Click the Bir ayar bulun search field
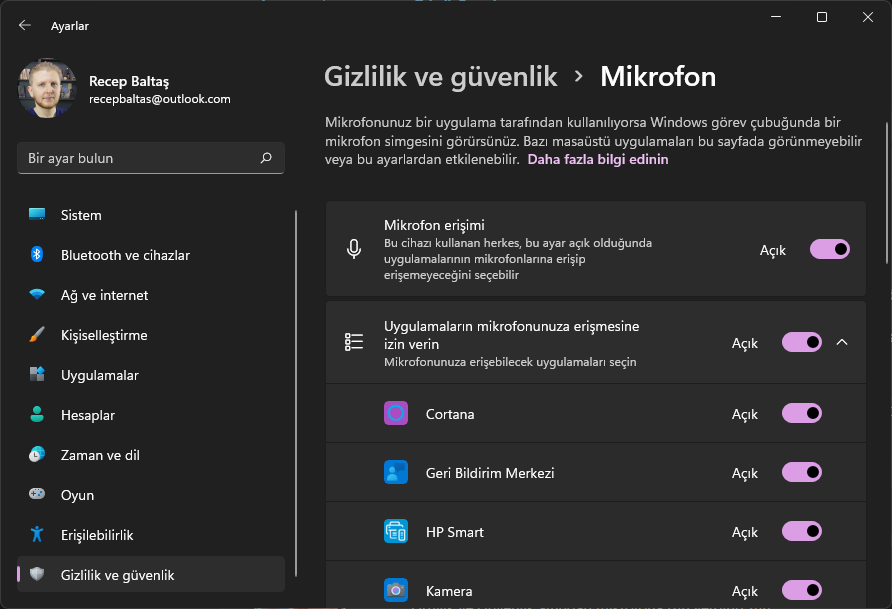Image resolution: width=892 pixels, height=609 pixels. (140, 158)
